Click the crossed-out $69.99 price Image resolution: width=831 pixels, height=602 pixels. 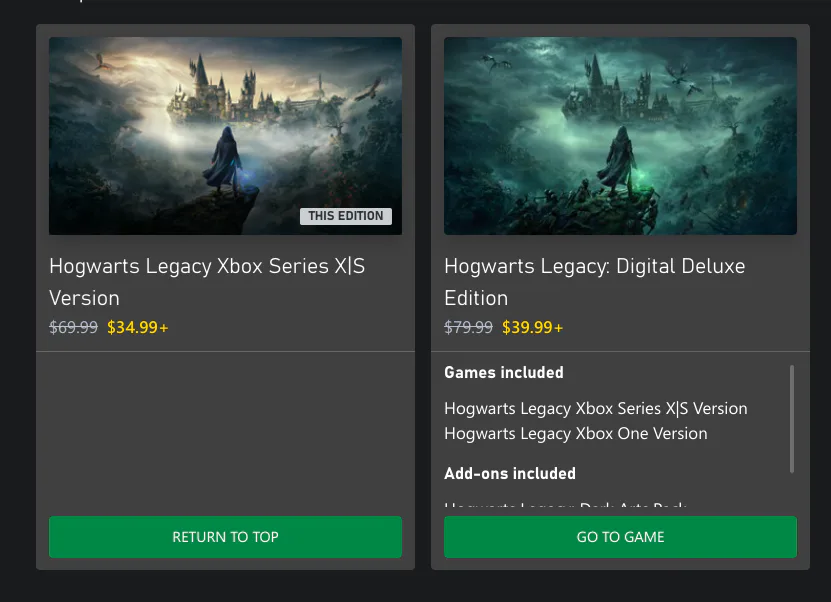point(73,327)
